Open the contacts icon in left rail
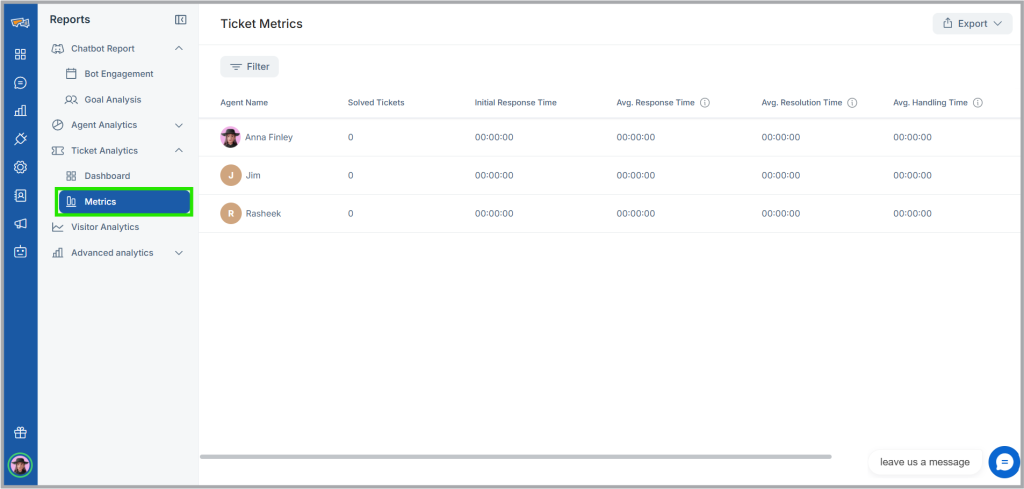Viewport: 1024px width, 489px height. [20, 195]
